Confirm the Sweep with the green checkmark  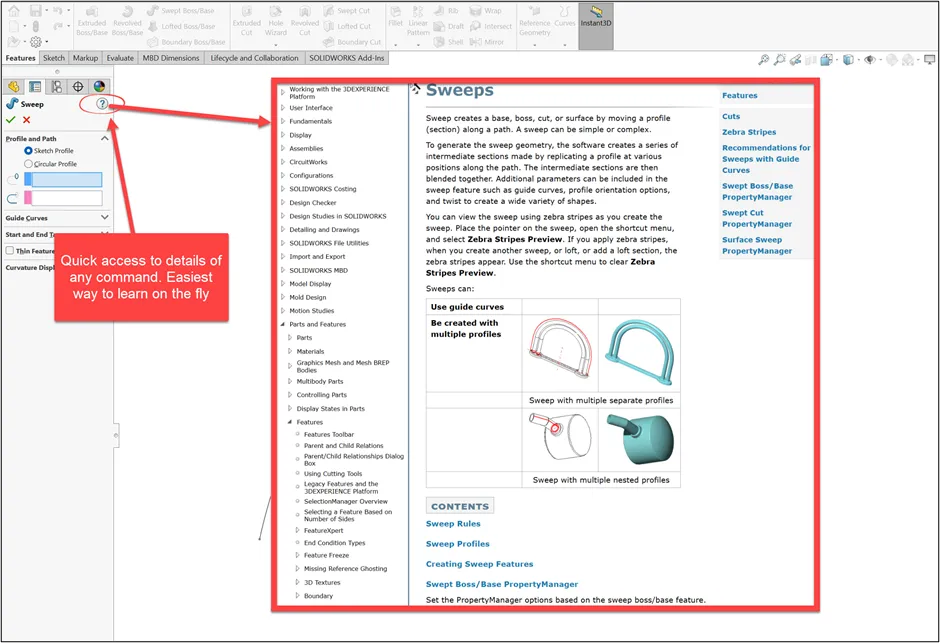(11, 120)
